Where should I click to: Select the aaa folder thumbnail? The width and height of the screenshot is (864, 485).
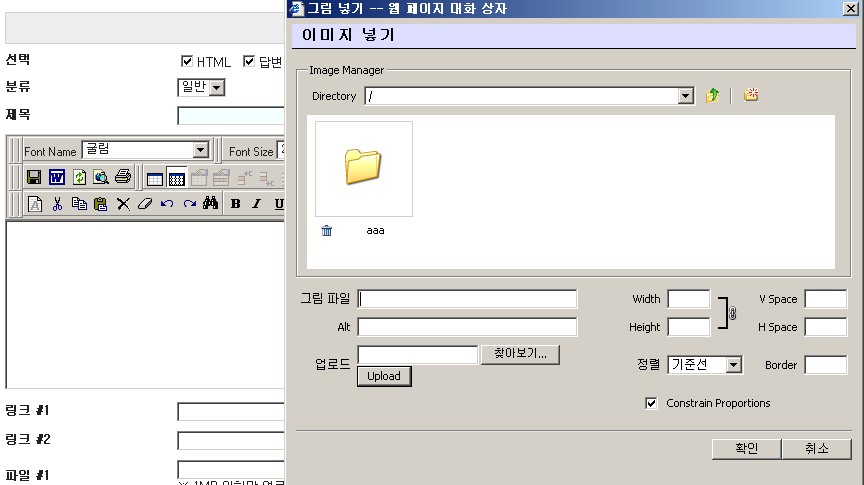(x=364, y=169)
